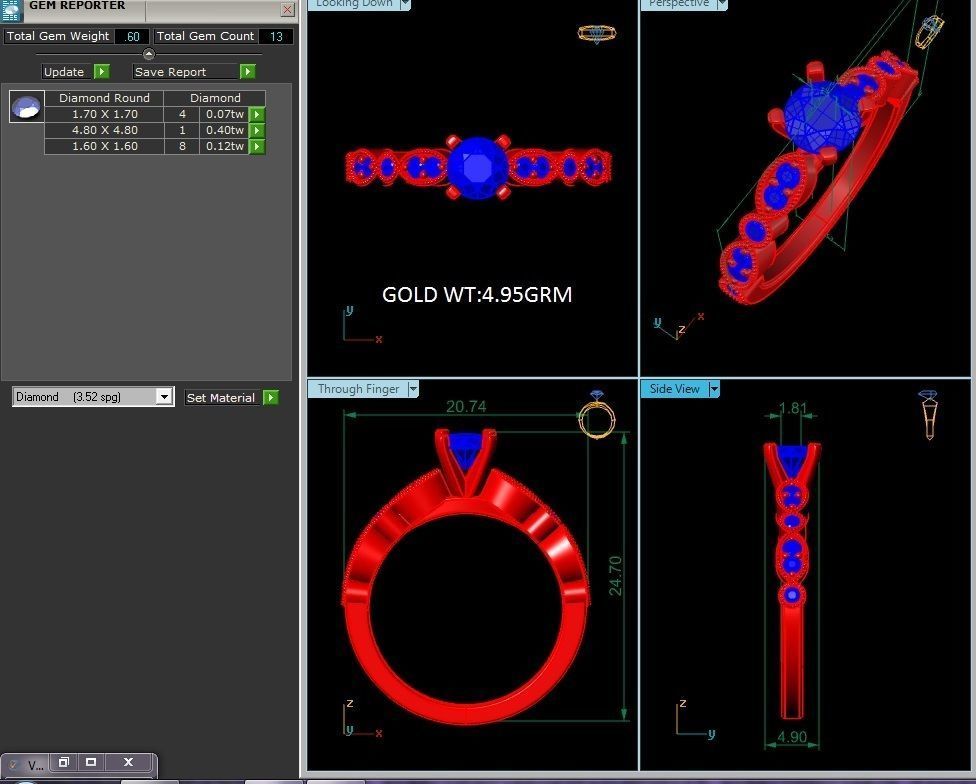Screen dimensions: 976x784
Task: Select the 4.90 dimension in Side View
Action: tap(792, 737)
